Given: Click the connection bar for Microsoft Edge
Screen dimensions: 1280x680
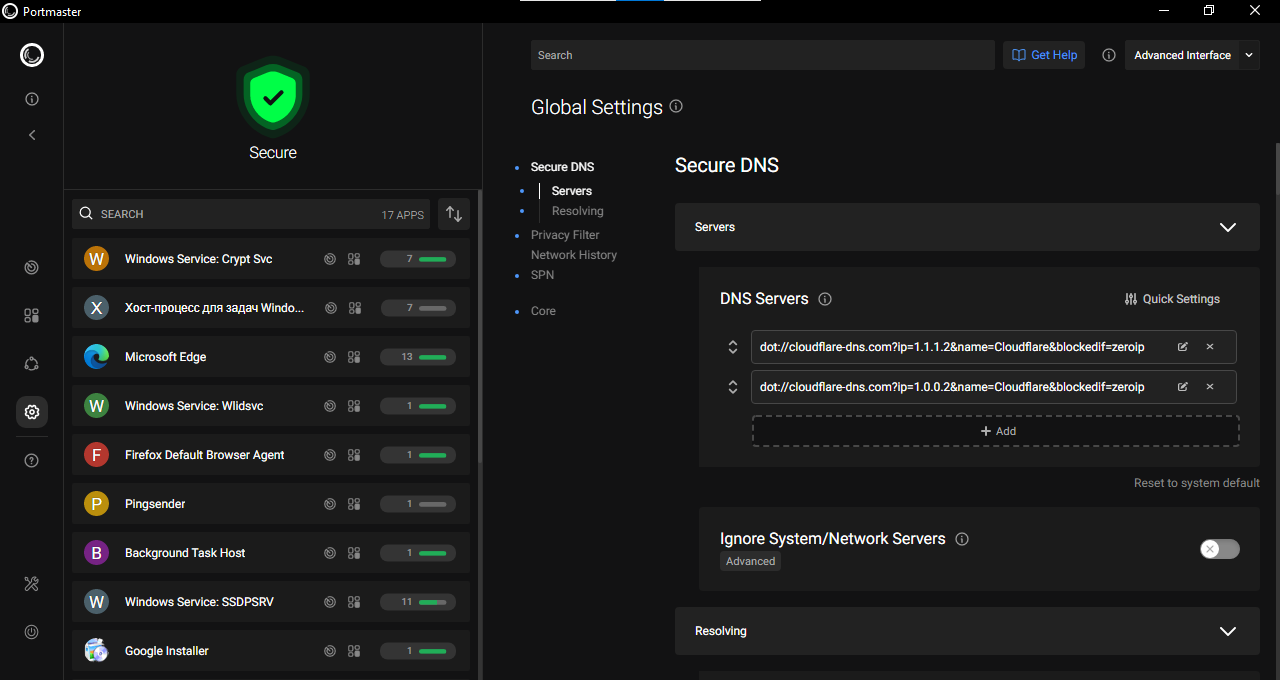Looking at the screenshot, I should point(418,357).
